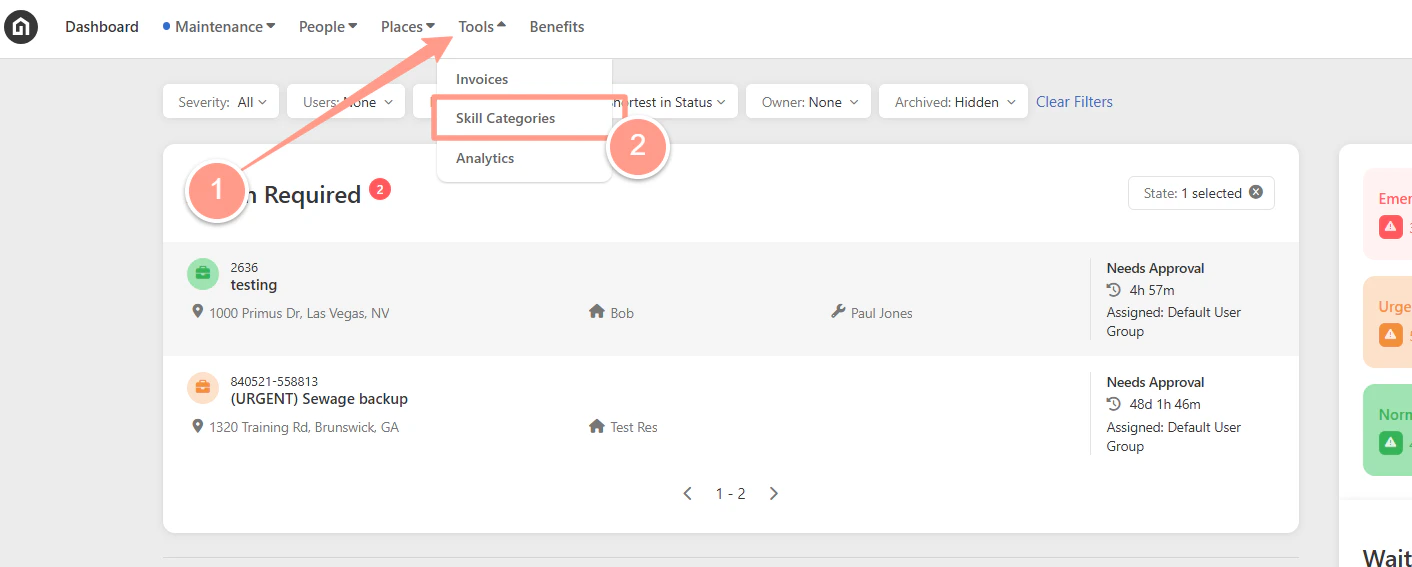
Task: Open the Users: None filter
Action: click(346, 102)
